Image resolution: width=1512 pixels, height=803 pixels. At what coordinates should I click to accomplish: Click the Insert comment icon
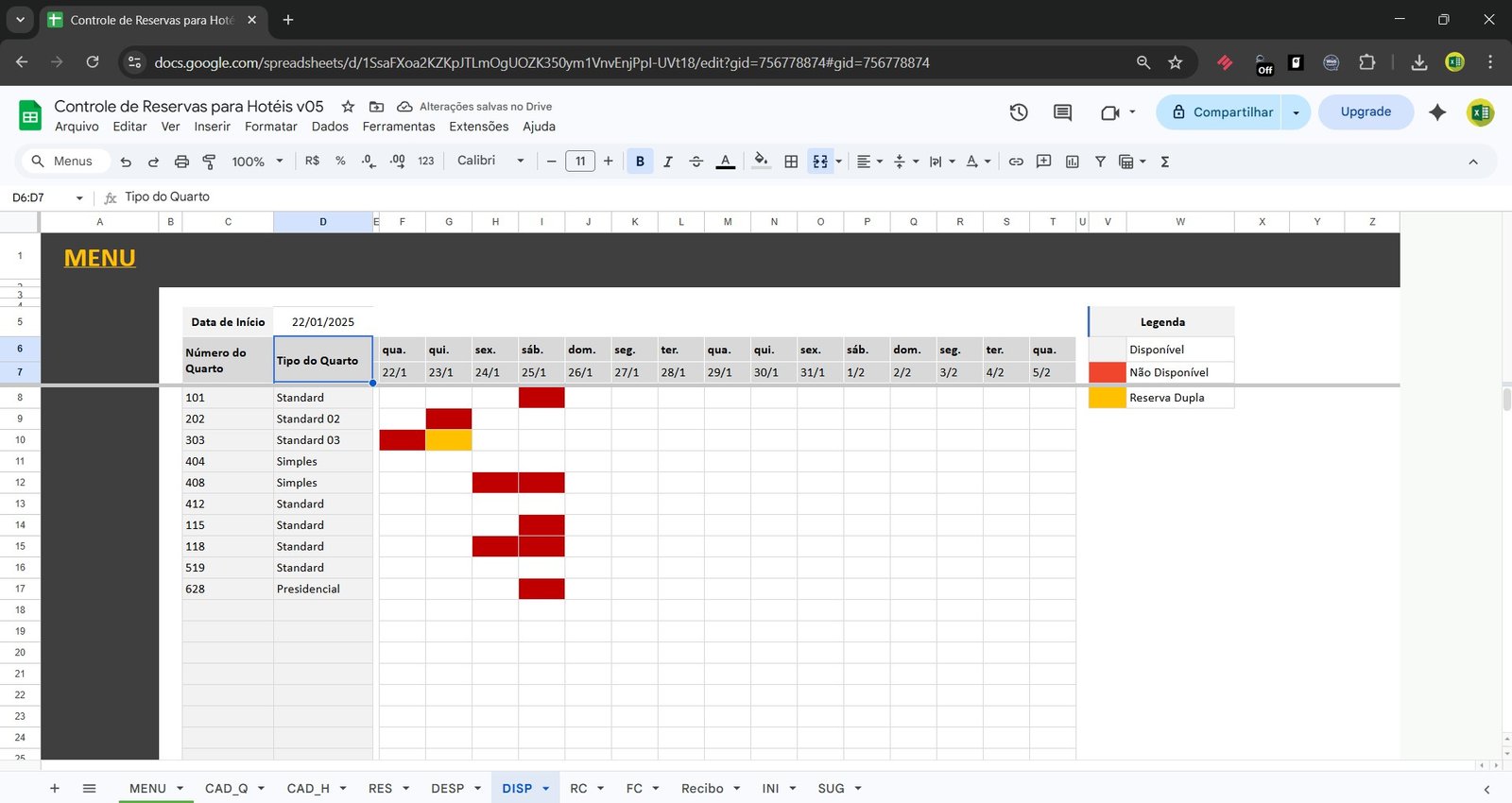tap(1044, 162)
